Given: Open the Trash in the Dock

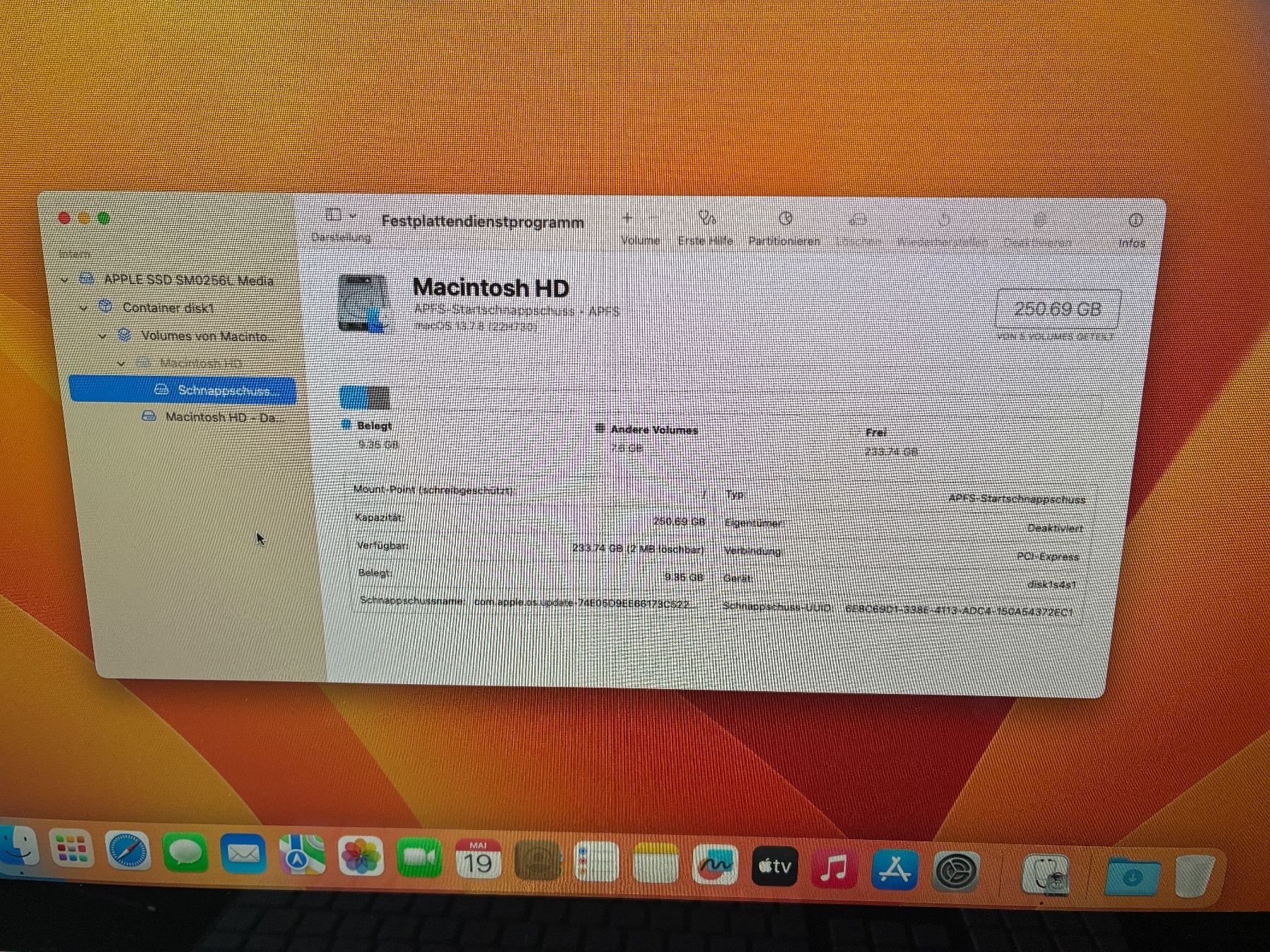Looking at the screenshot, I should (x=1195, y=877).
